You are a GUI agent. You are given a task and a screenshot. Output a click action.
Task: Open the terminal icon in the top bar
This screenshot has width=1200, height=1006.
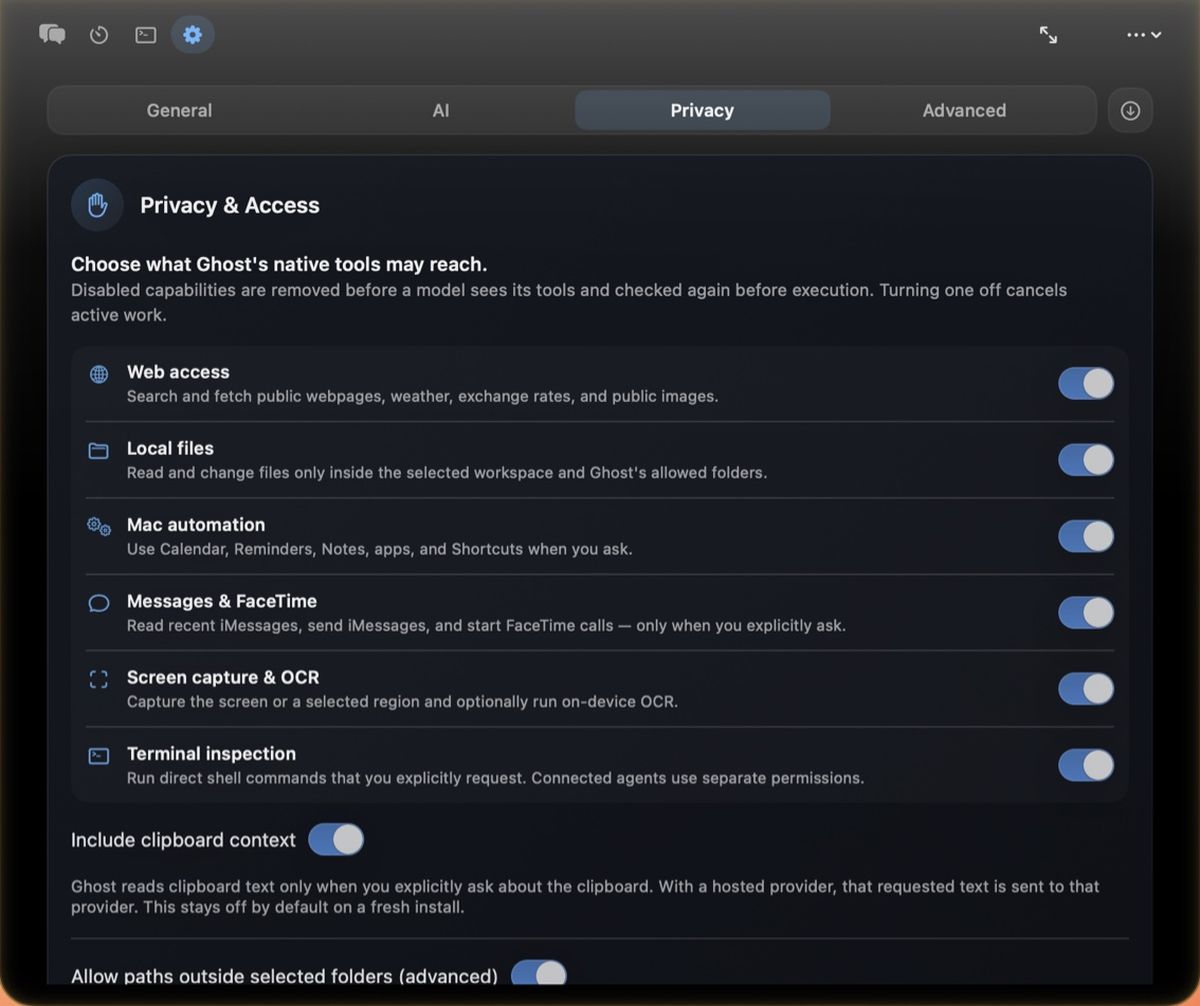[x=146, y=35]
